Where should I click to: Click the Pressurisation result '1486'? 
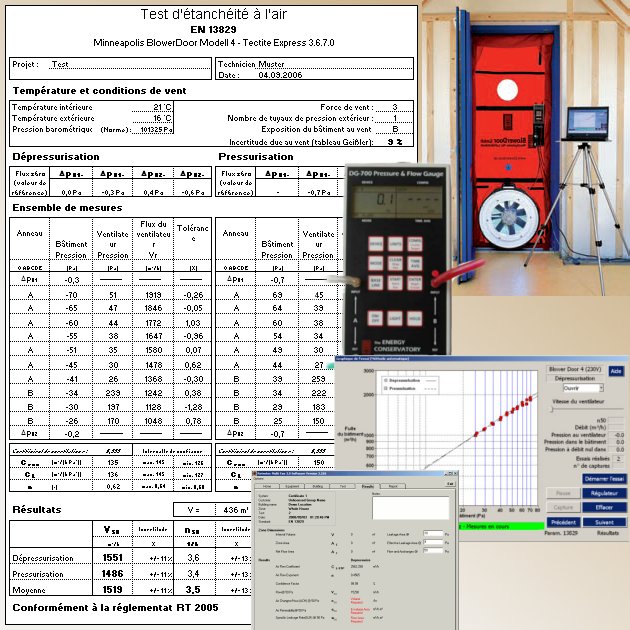click(112, 574)
